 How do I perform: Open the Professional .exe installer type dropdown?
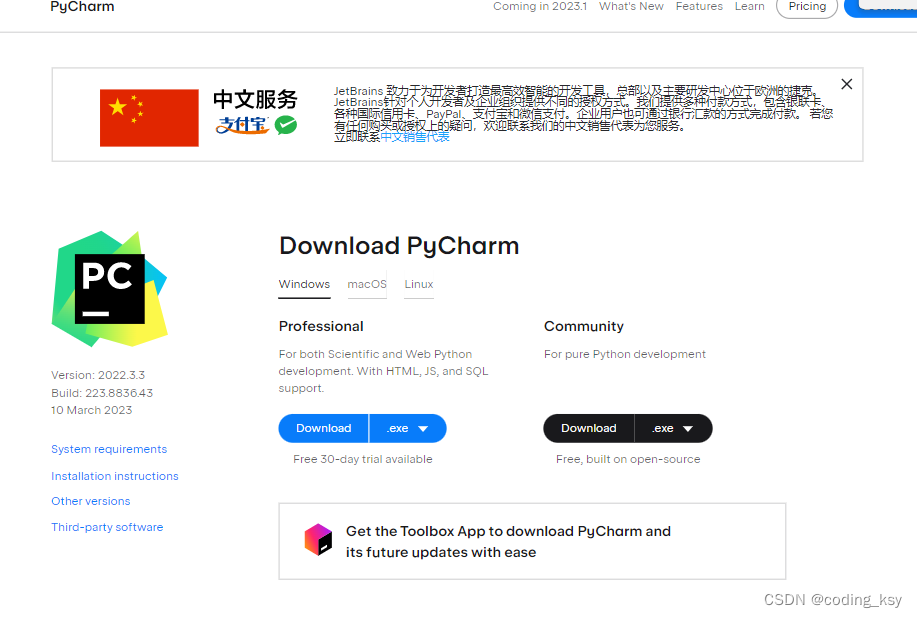click(408, 429)
